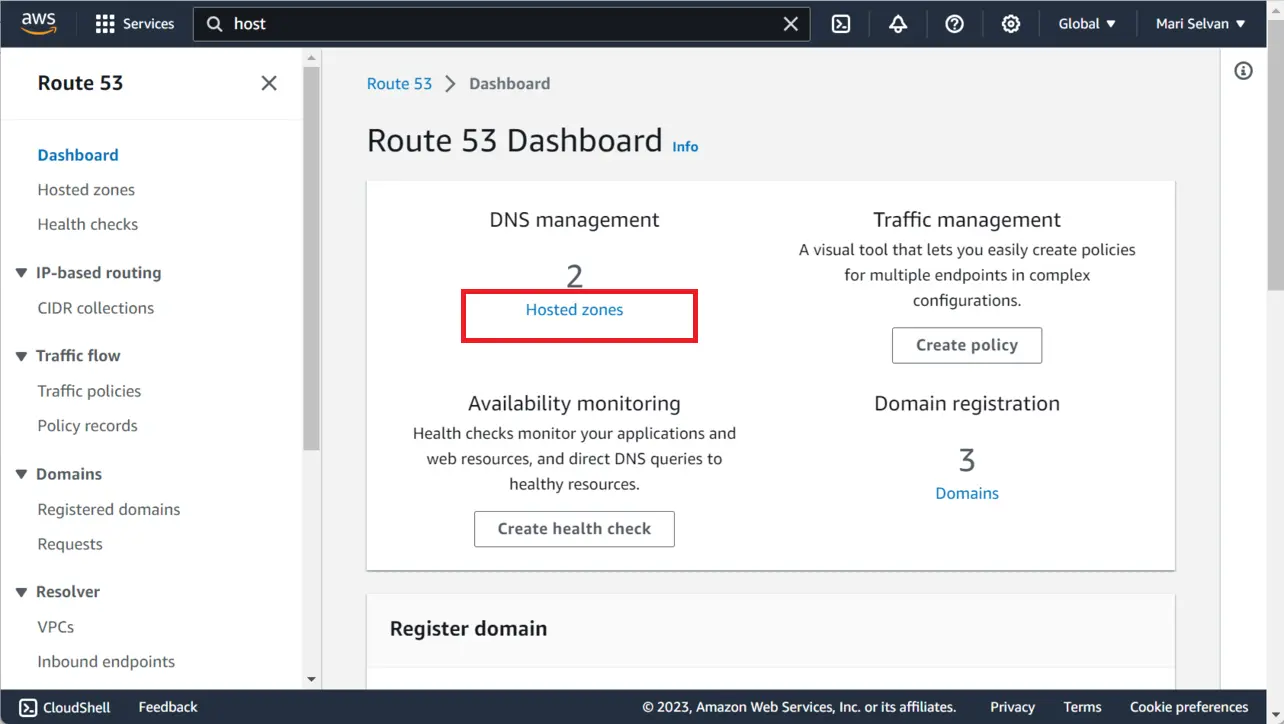This screenshot has width=1284, height=724.
Task: Click the sidebar vertical scrollbar thumb
Action: coord(312,259)
